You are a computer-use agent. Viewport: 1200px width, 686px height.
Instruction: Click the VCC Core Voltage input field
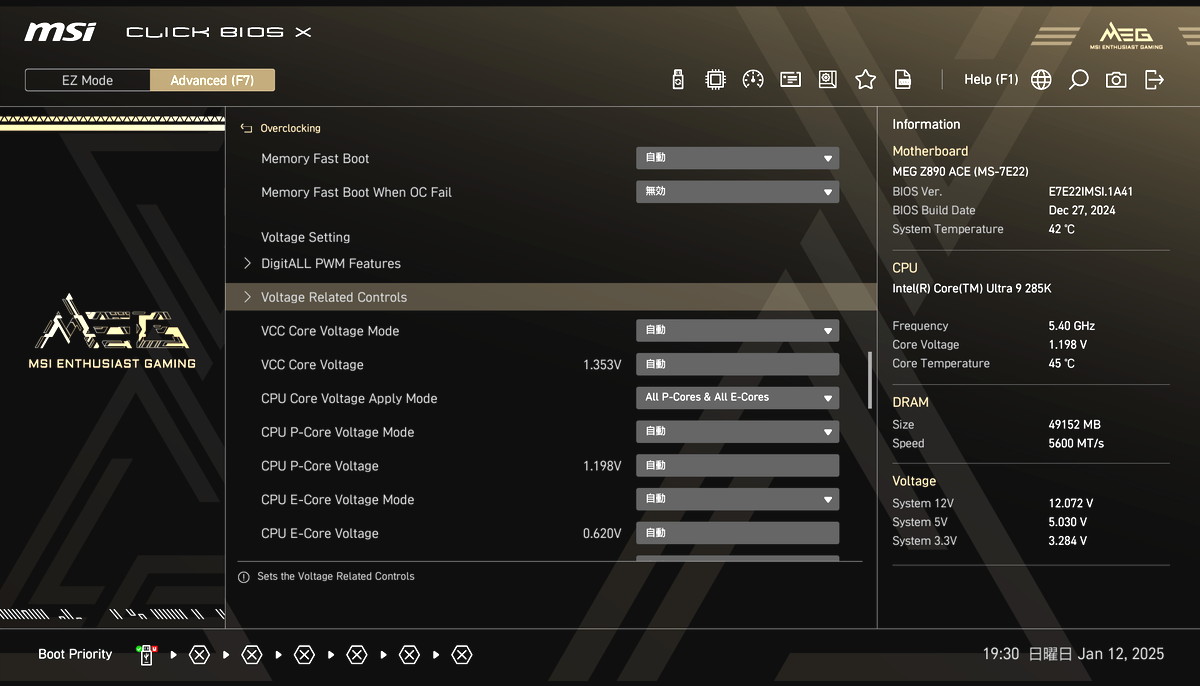click(737, 364)
